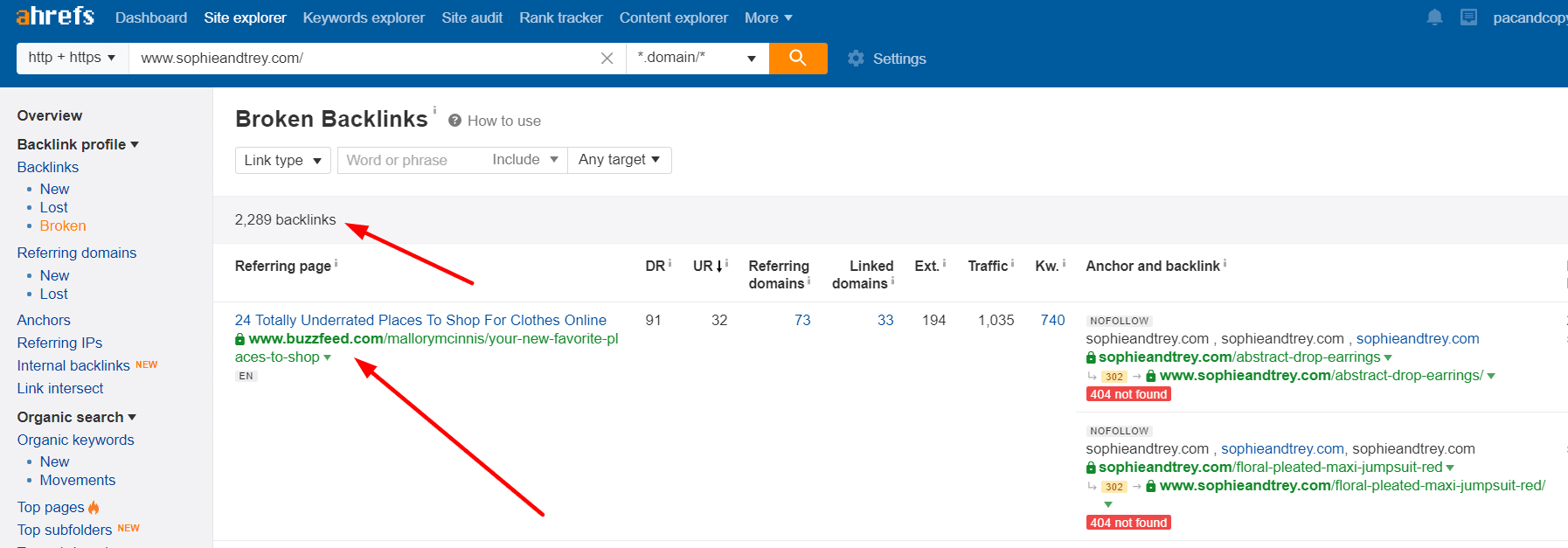1568x548 pixels.
Task: Open Settings via the gear icon
Action: tap(856, 59)
